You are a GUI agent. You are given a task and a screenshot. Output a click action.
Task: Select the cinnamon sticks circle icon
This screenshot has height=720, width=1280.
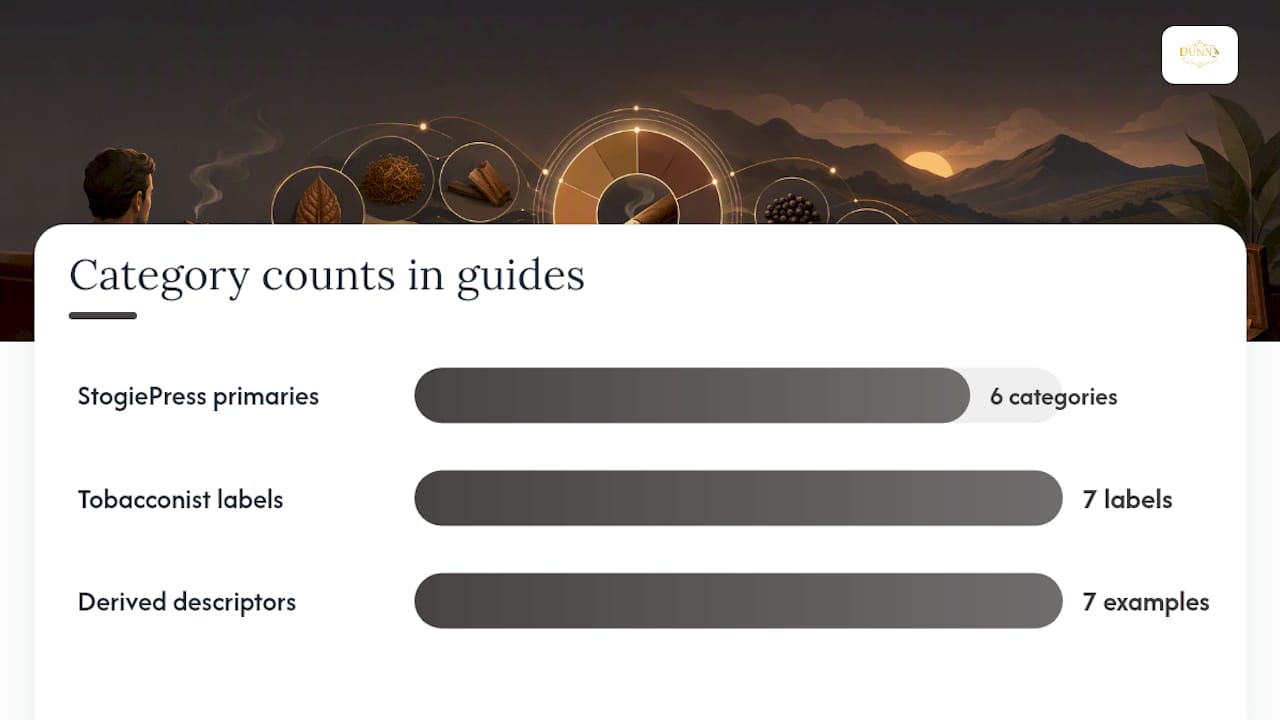click(x=479, y=182)
